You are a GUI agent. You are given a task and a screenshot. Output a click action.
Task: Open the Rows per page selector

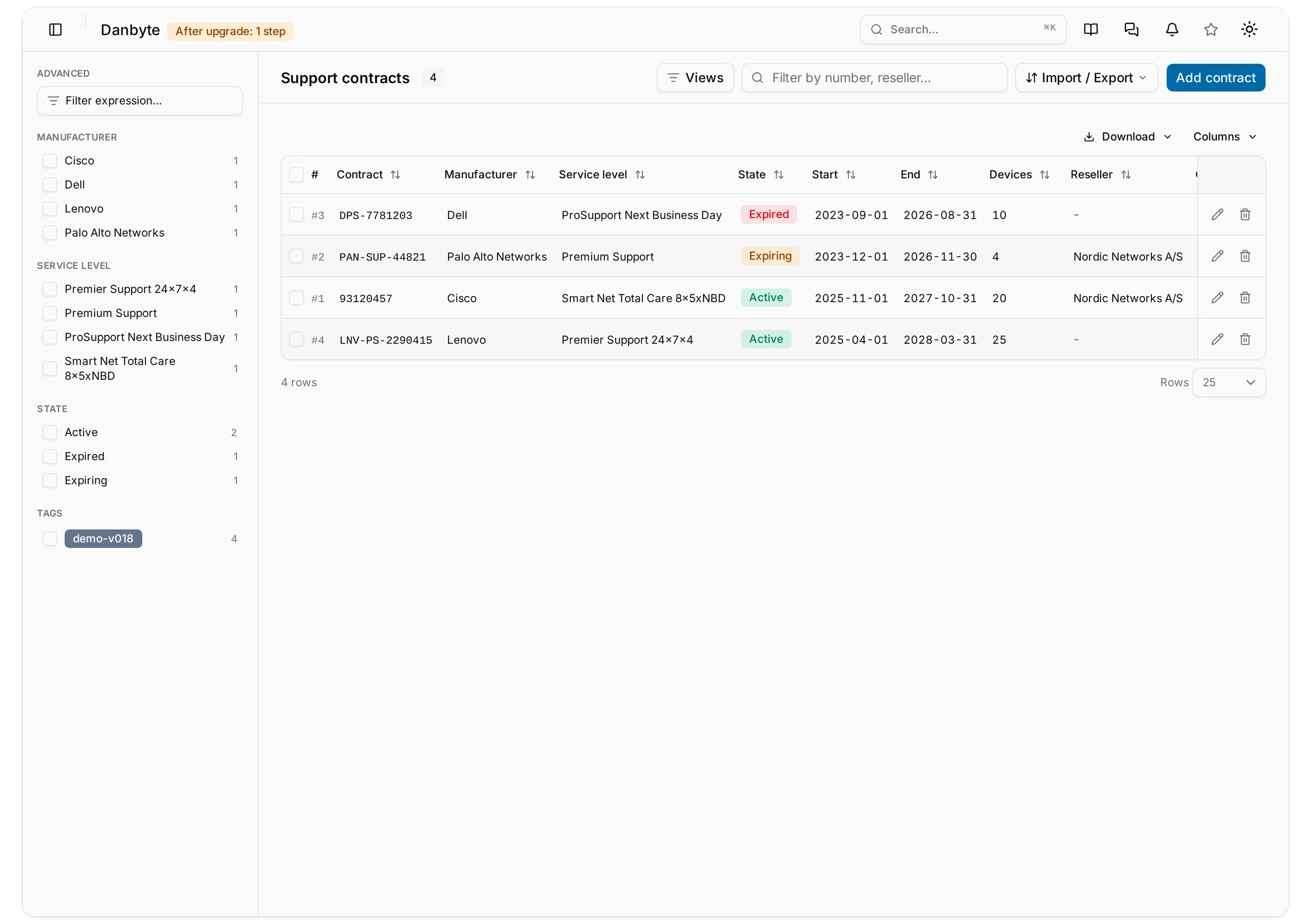1229,382
